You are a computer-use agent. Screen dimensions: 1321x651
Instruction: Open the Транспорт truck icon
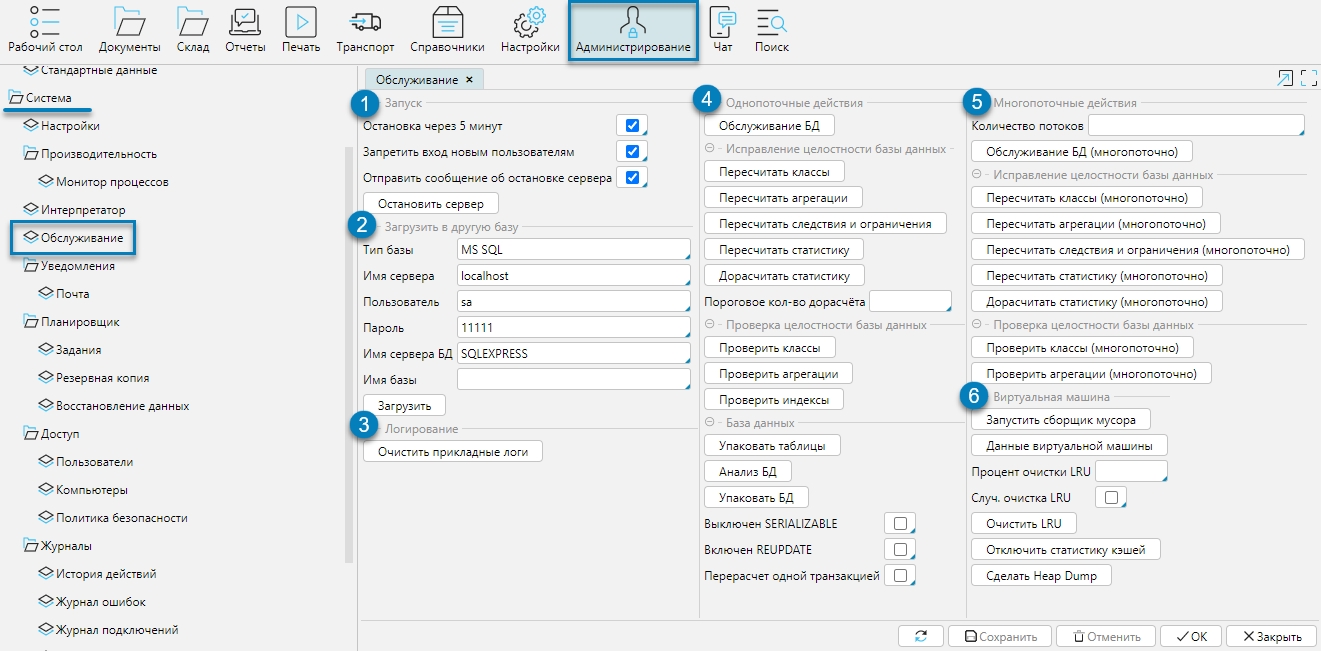click(365, 21)
